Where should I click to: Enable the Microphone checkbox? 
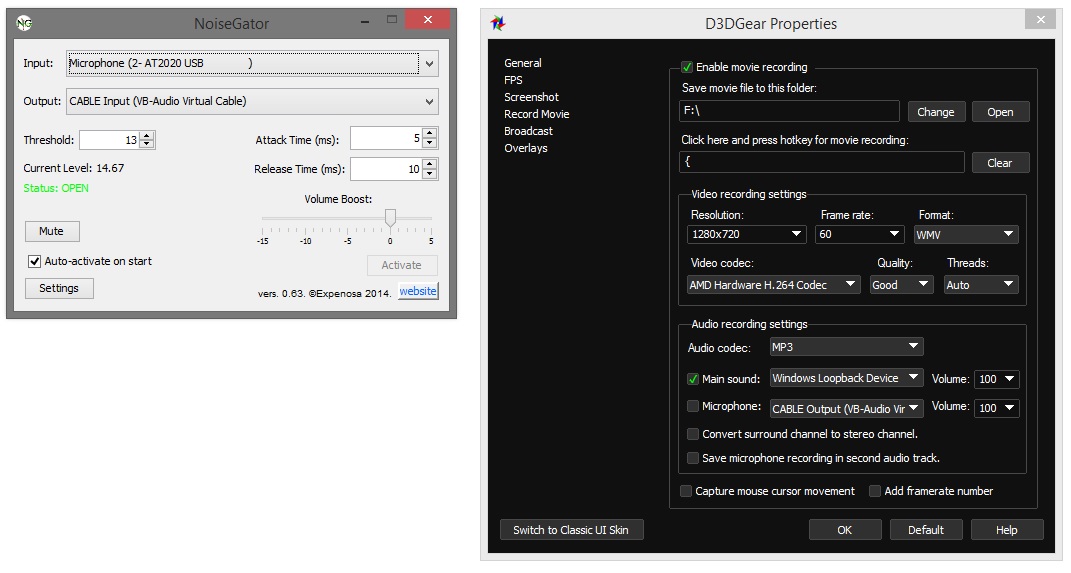pos(693,406)
